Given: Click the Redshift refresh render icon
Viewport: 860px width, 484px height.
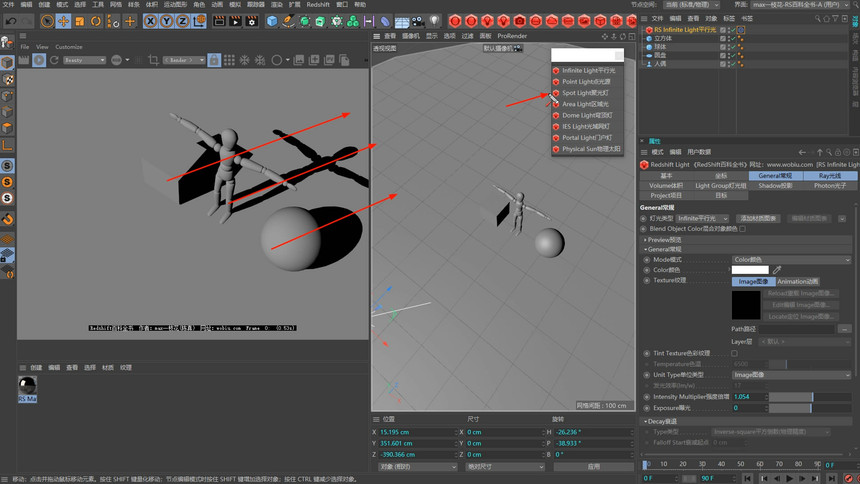Looking at the screenshot, I should click(x=54, y=60).
